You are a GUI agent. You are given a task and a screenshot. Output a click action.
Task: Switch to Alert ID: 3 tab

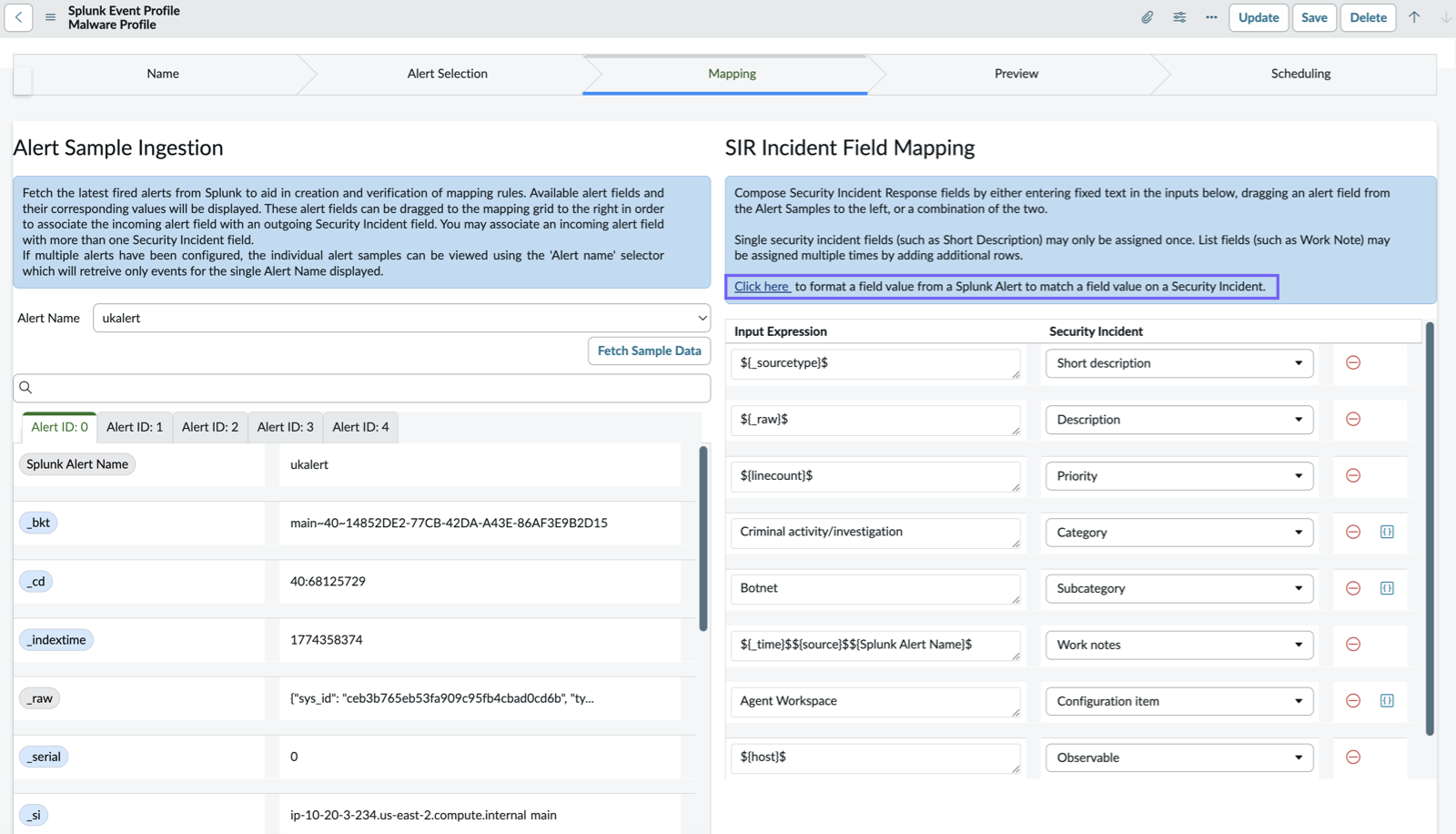285,427
